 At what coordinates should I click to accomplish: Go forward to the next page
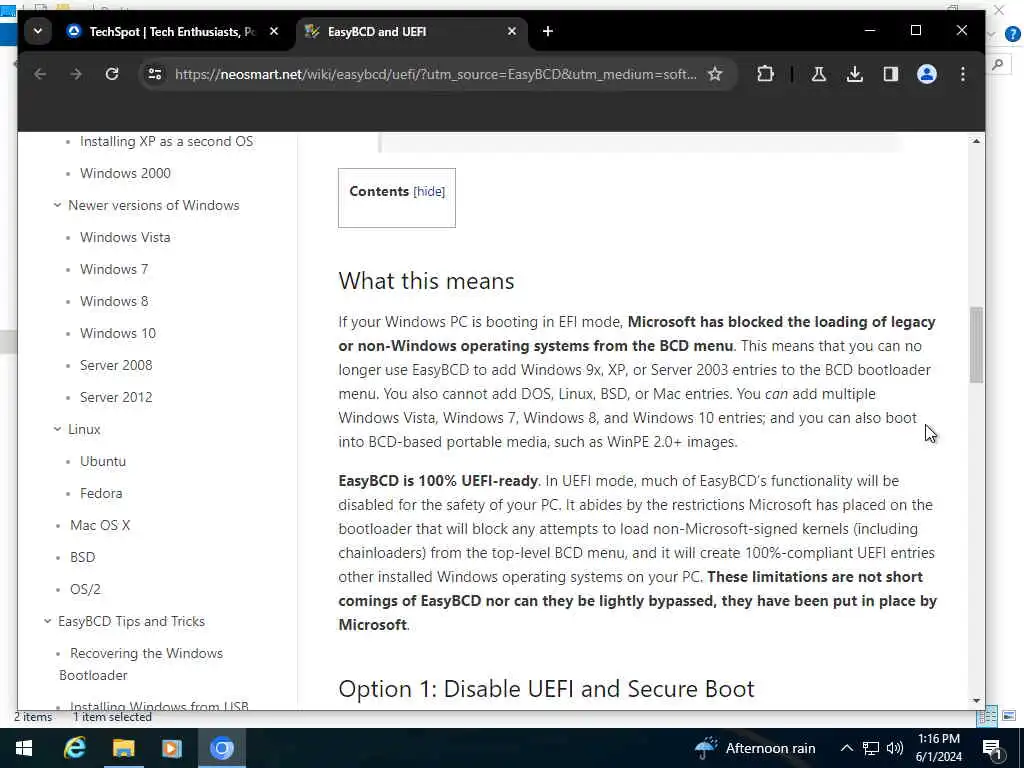(76, 74)
